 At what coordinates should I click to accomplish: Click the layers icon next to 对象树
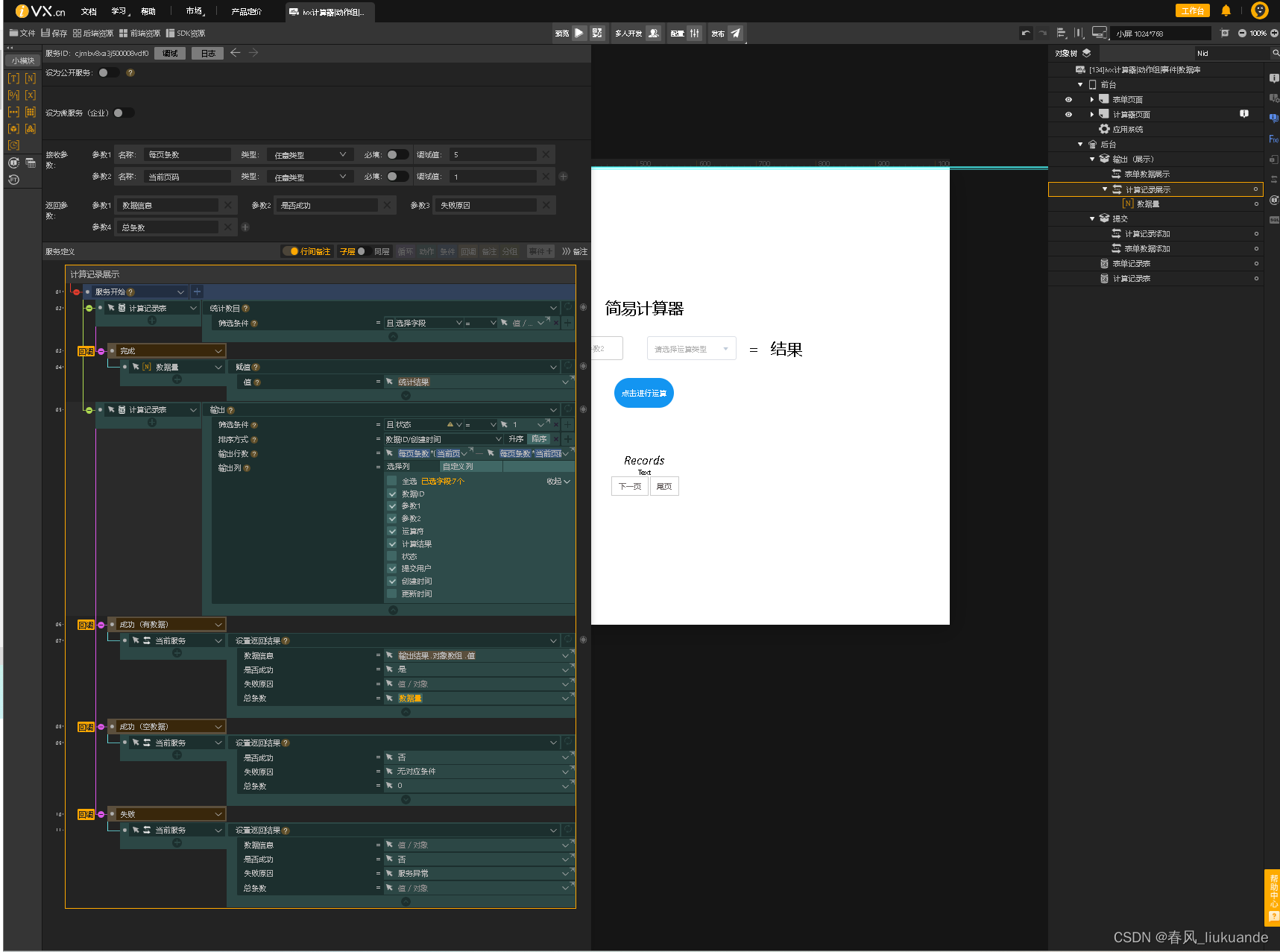tap(1086, 53)
